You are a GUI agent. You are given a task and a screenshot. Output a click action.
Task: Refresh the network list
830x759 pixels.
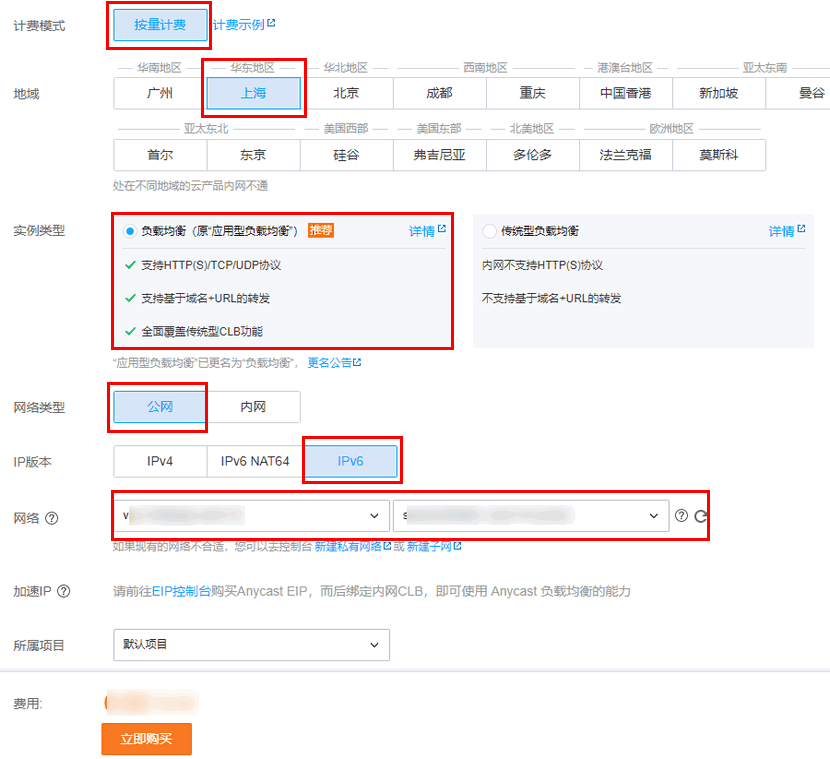(x=700, y=516)
